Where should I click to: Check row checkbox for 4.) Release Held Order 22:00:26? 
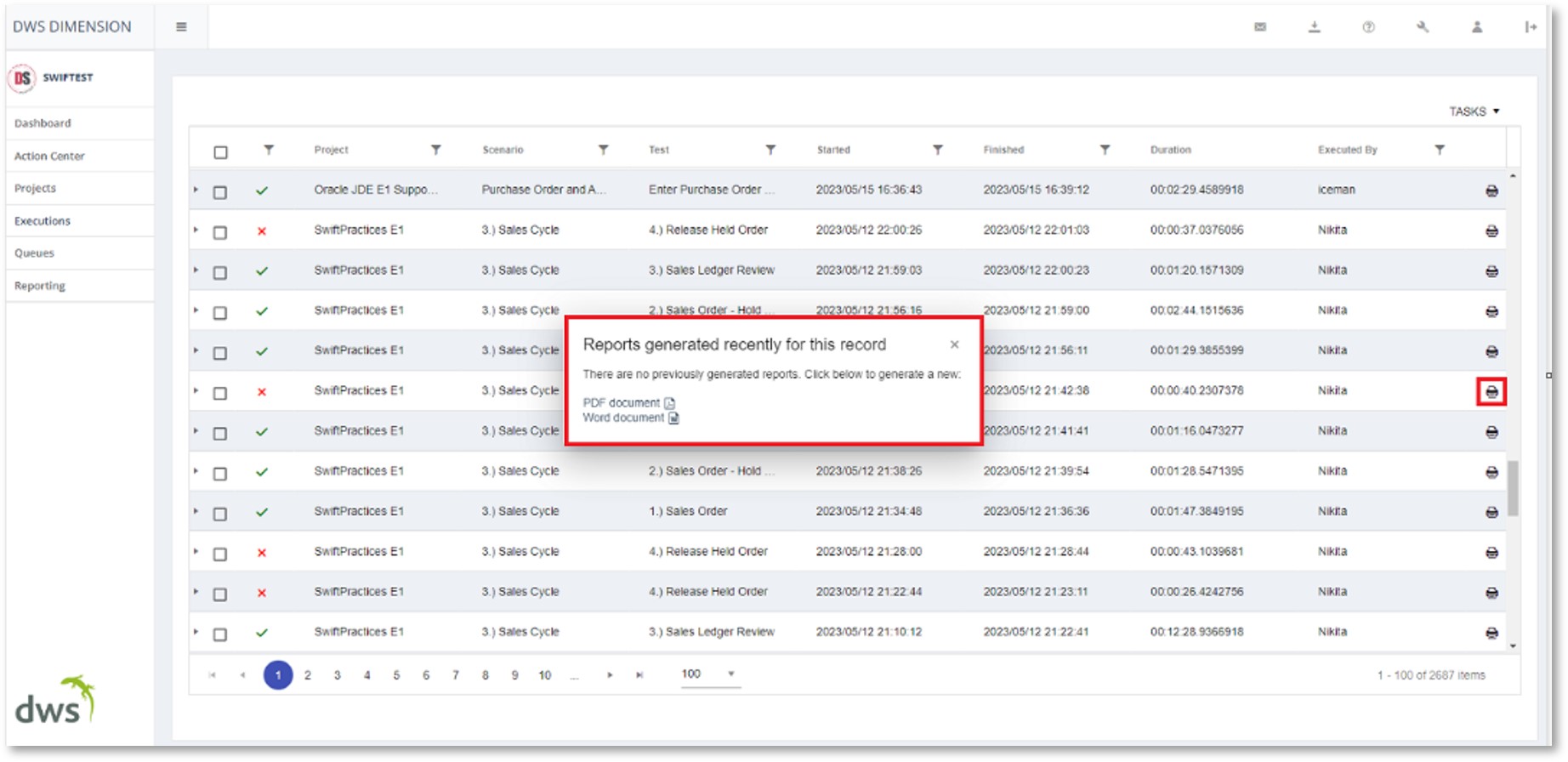tap(220, 232)
